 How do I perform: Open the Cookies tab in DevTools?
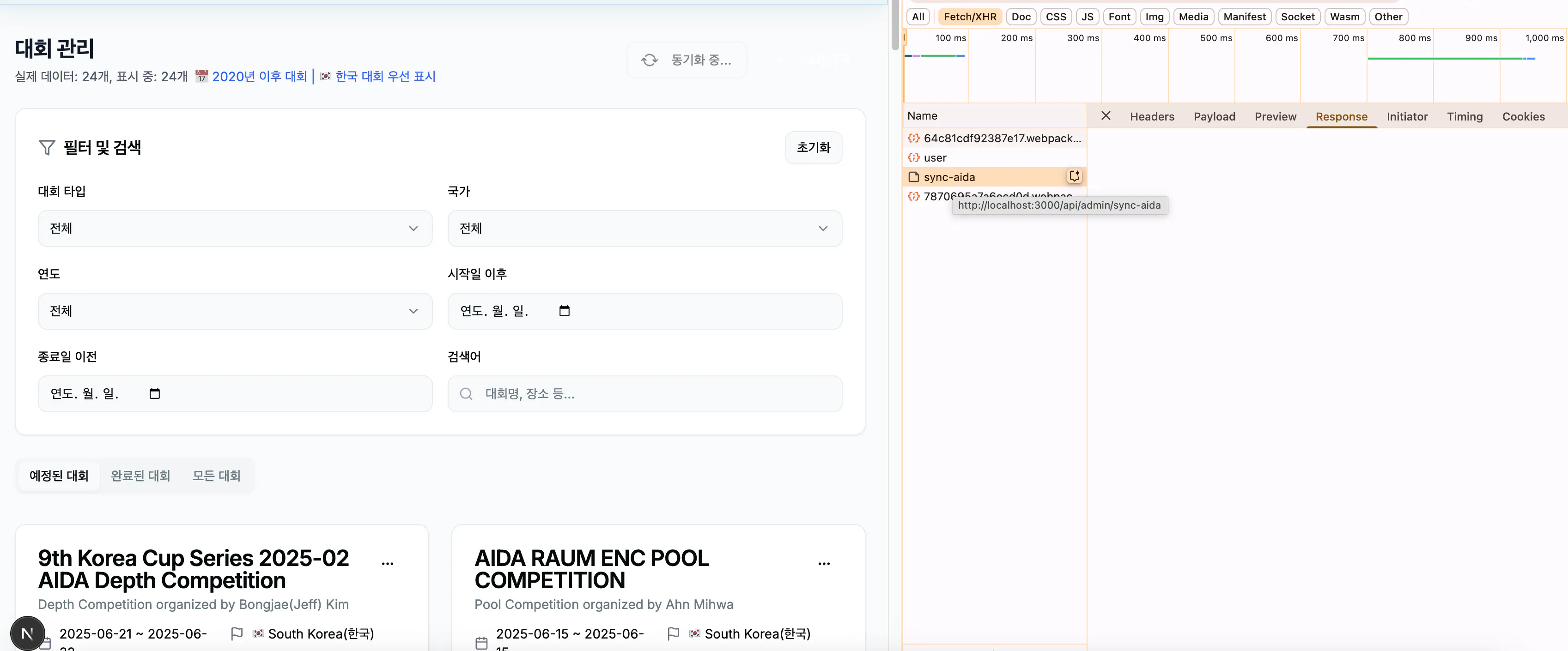1523,116
